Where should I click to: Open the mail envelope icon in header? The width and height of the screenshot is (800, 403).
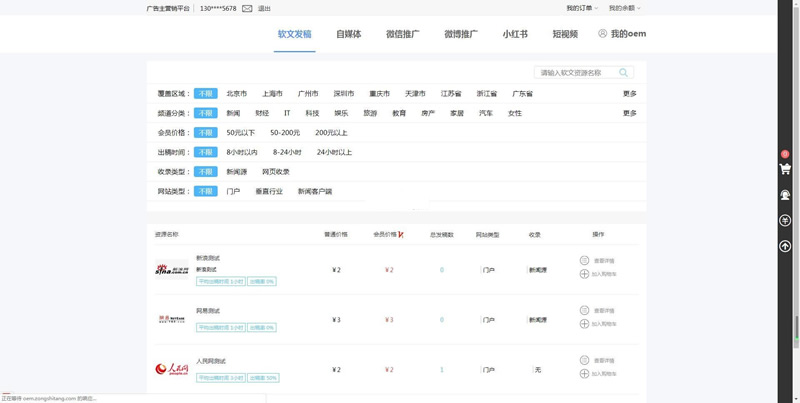pyautogui.click(x=247, y=8)
